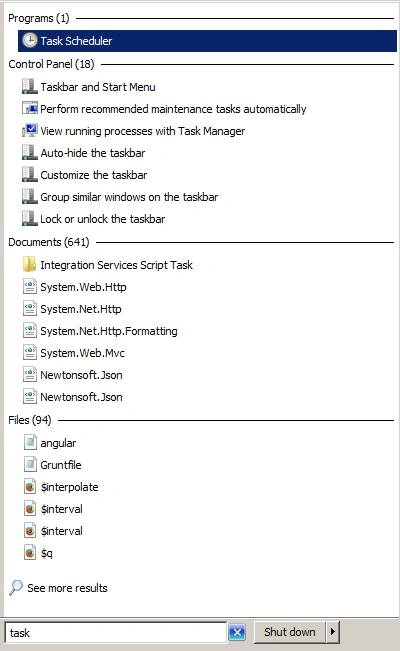Select Auto-hide the taskbar
The image size is (400, 651).
coord(93,153)
